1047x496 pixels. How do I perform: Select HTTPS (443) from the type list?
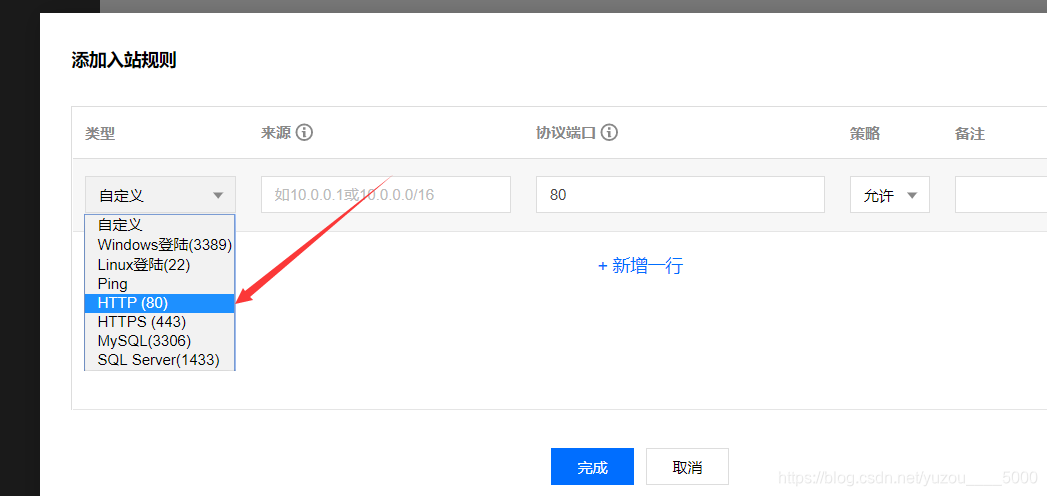click(x=160, y=322)
